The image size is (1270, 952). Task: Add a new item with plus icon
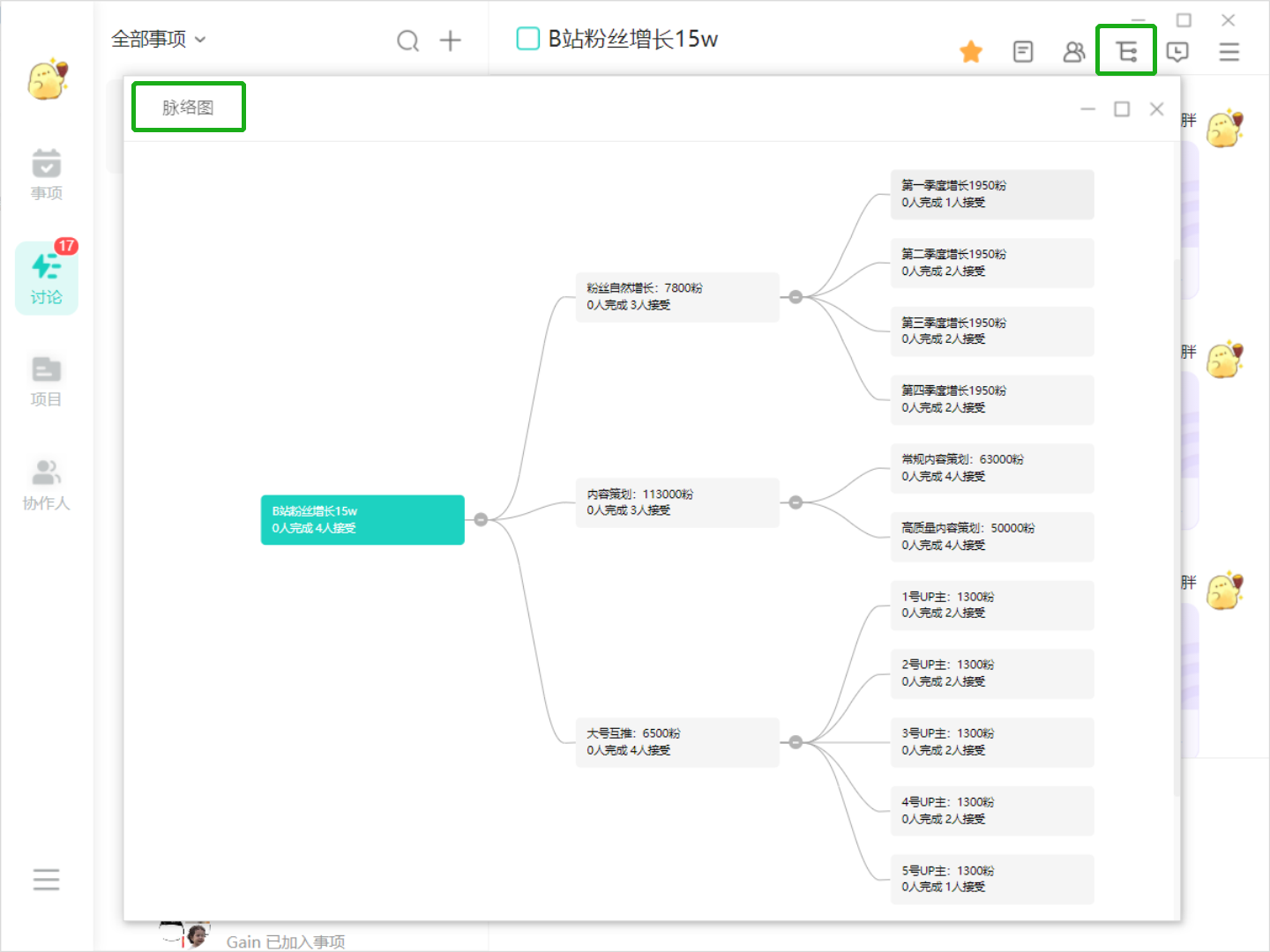451,41
